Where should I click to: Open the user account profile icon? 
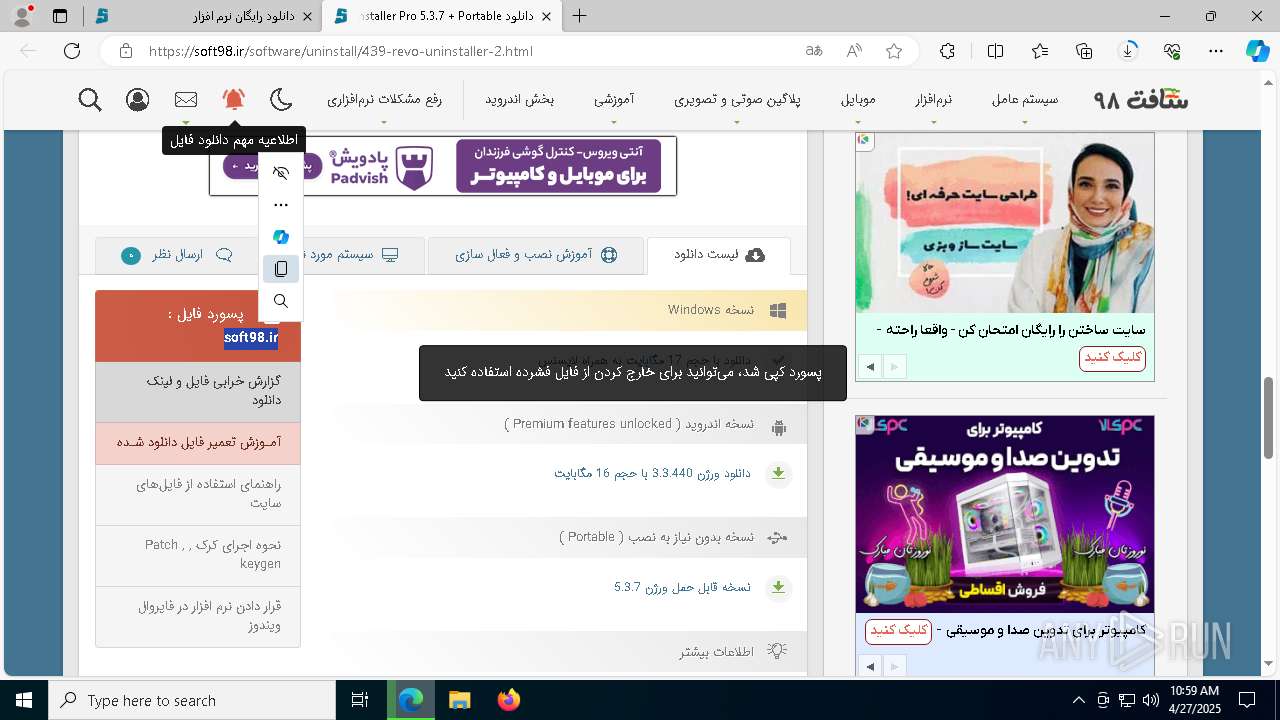(x=138, y=99)
